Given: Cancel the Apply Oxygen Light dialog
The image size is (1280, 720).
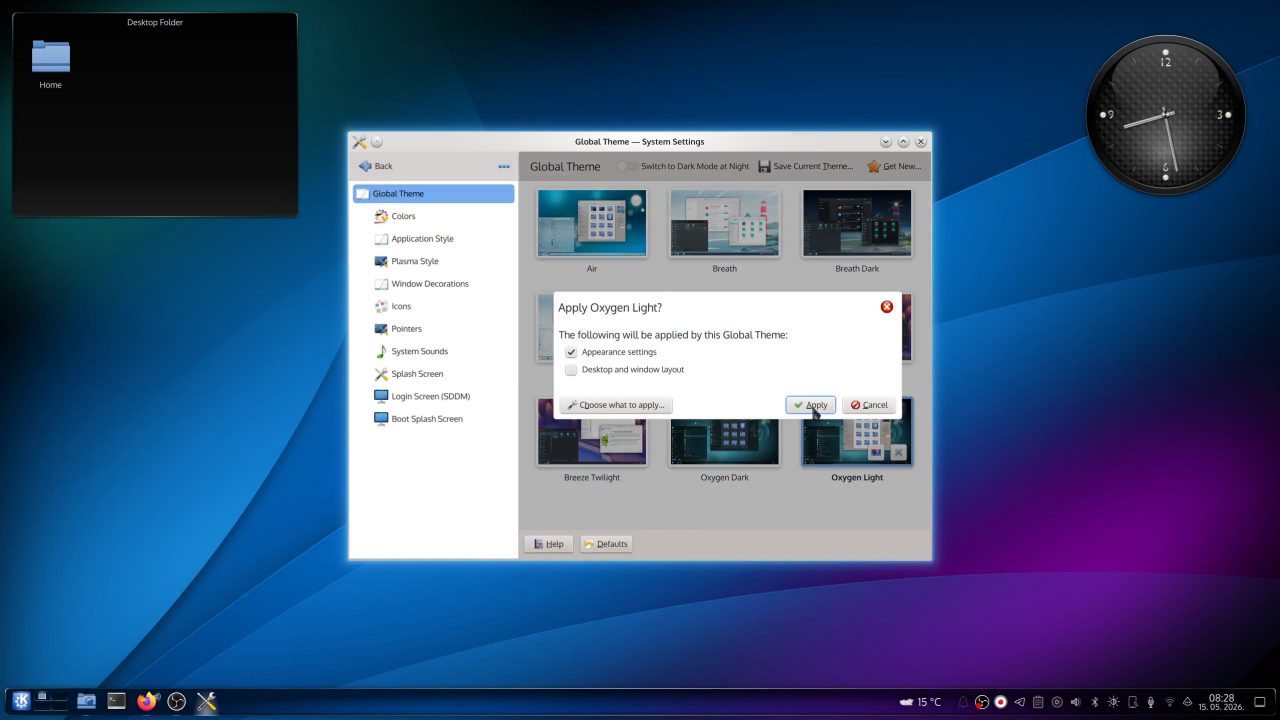Looking at the screenshot, I should (869, 405).
